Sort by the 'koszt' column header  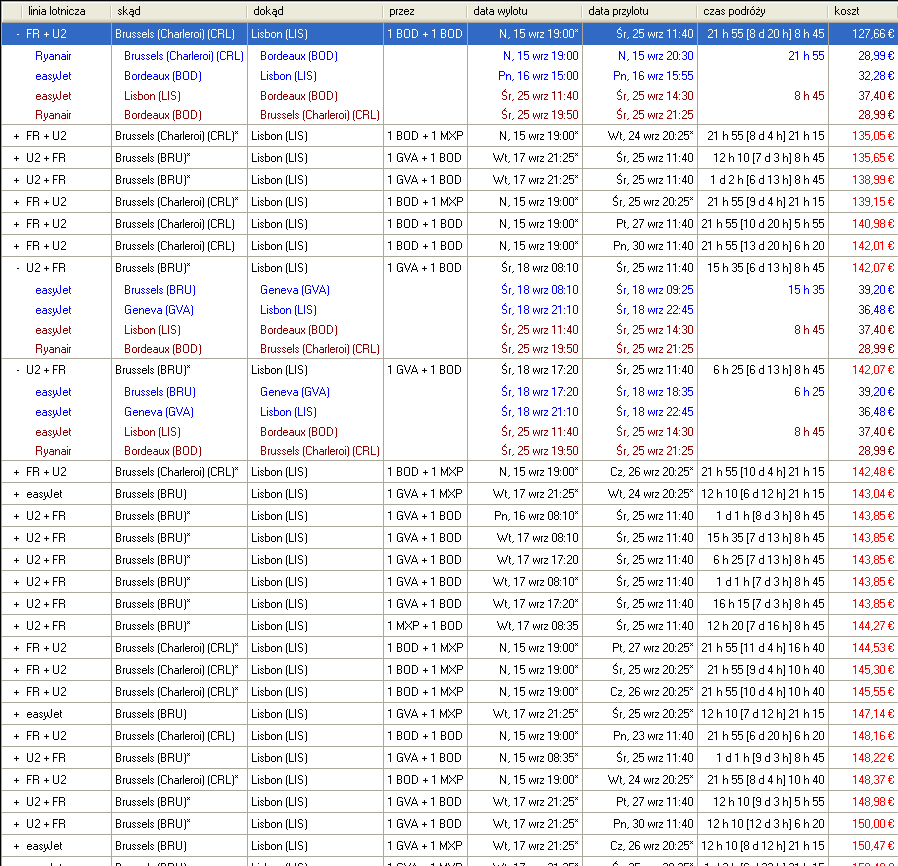pos(863,11)
